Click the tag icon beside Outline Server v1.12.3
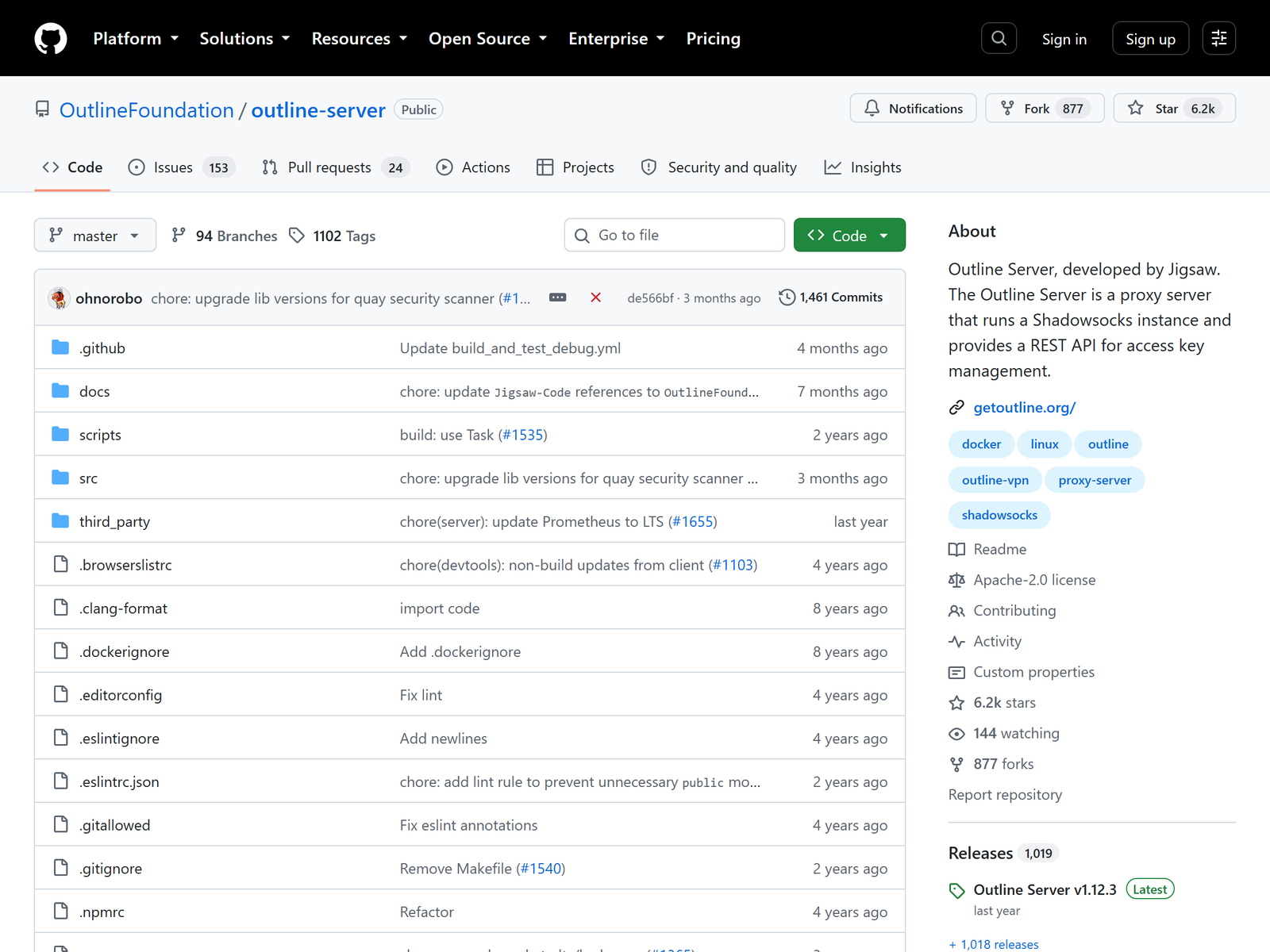Screen dimensions: 1270x952 (956, 891)
